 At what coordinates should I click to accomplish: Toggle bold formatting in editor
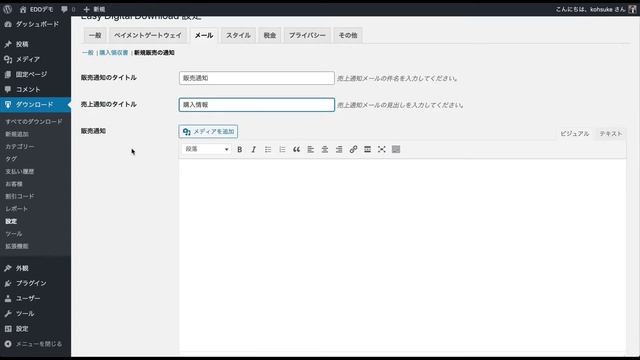(240, 149)
